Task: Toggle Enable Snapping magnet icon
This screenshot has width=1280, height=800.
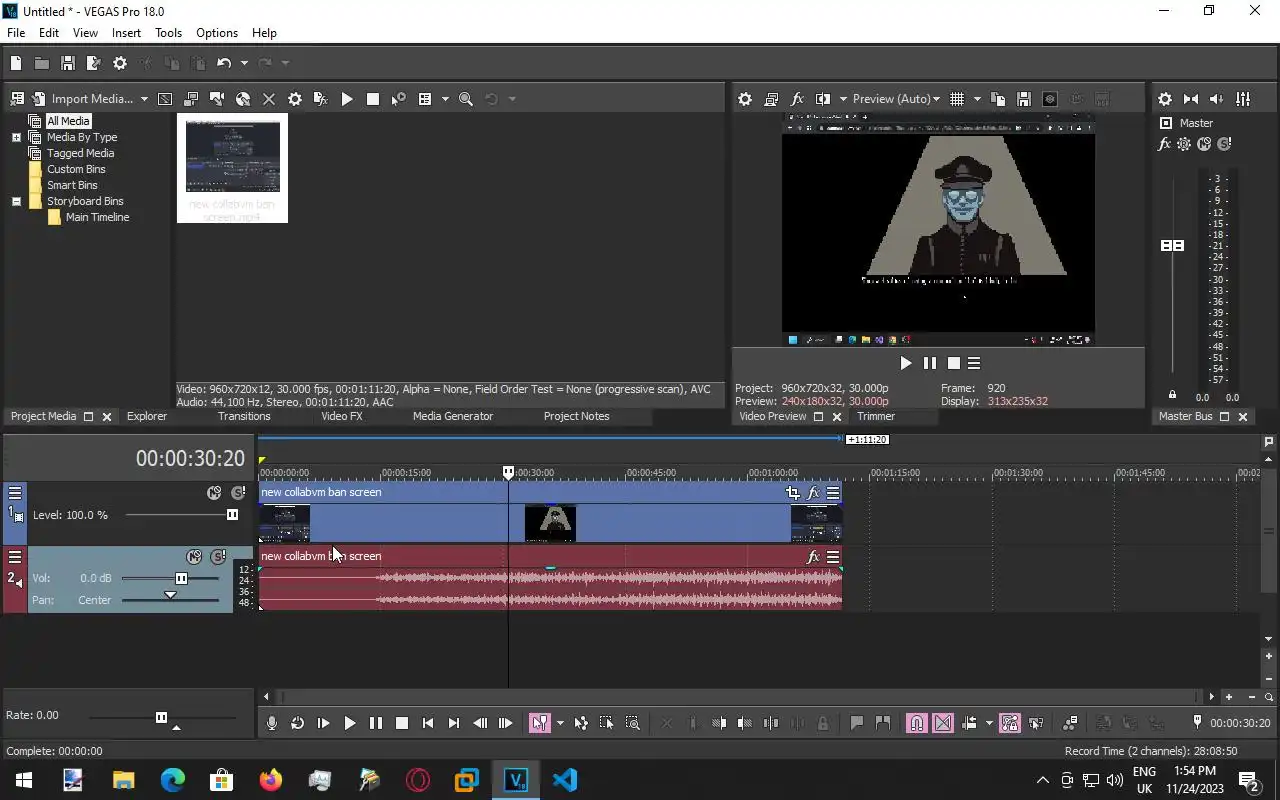Action: (x=917, y=723)
